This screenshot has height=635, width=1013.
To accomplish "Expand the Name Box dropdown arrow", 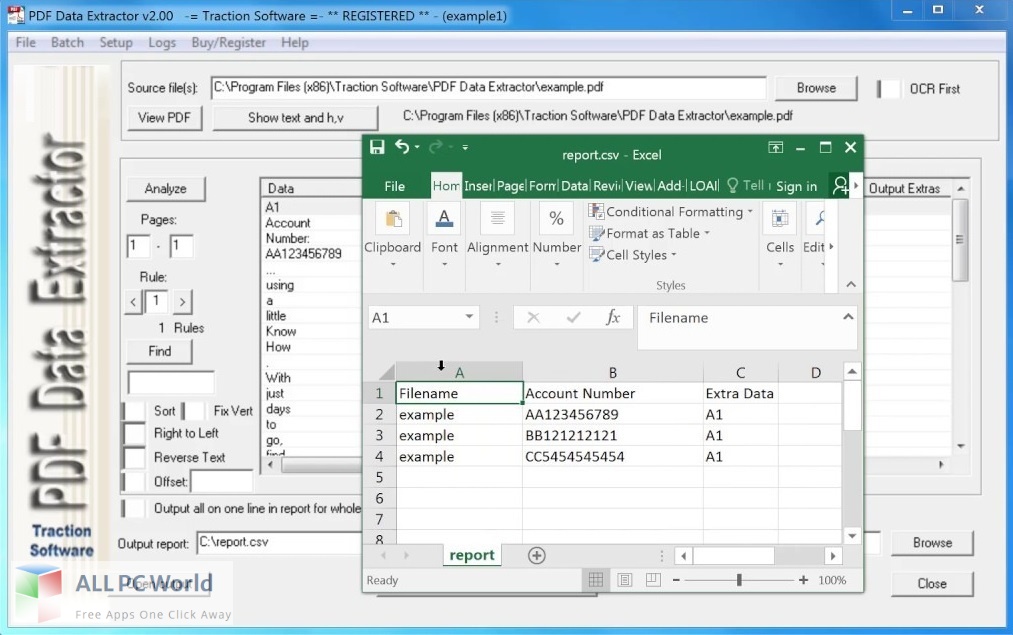I will click(469, 317).
